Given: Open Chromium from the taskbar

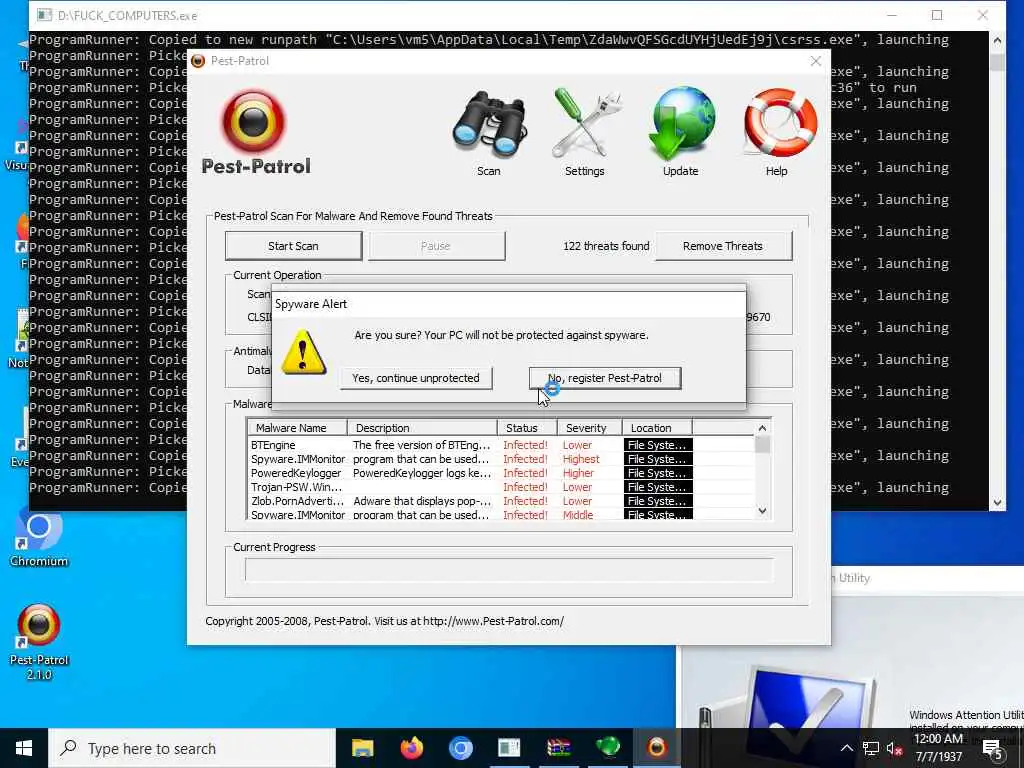Looking at the screenshot, I should pos(460,748).
